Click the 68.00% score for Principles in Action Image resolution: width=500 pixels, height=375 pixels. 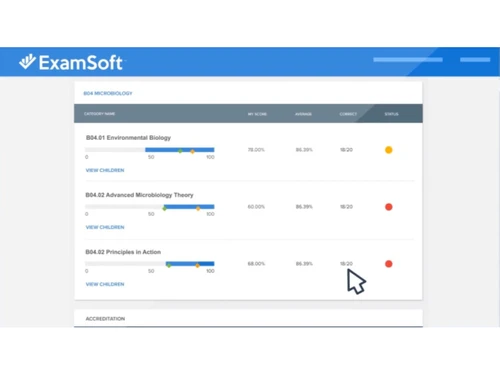(256, 264)
